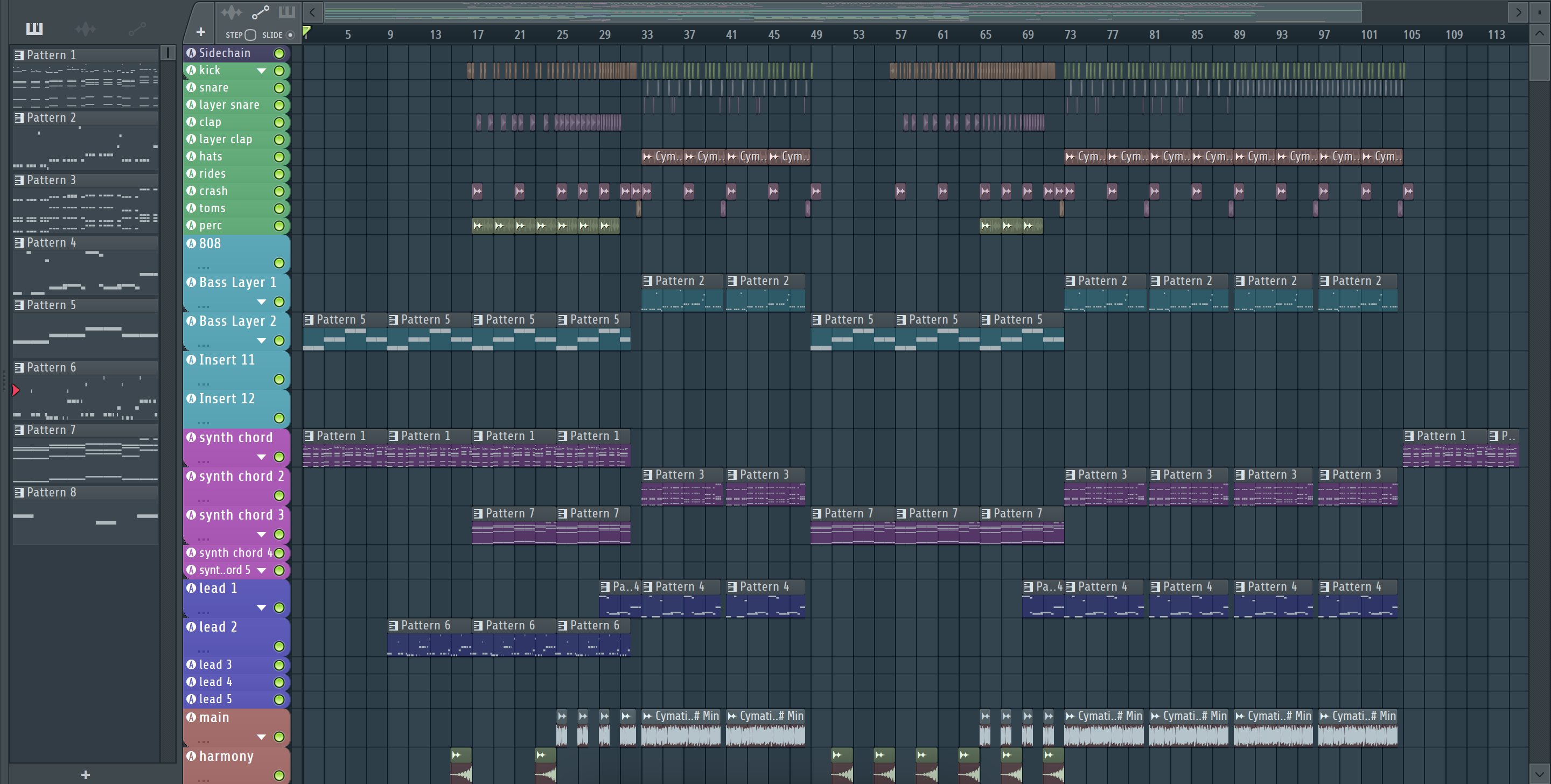Click the harmony track A icon
This screenshot has height=784, width=1551.
pos(192,755)
